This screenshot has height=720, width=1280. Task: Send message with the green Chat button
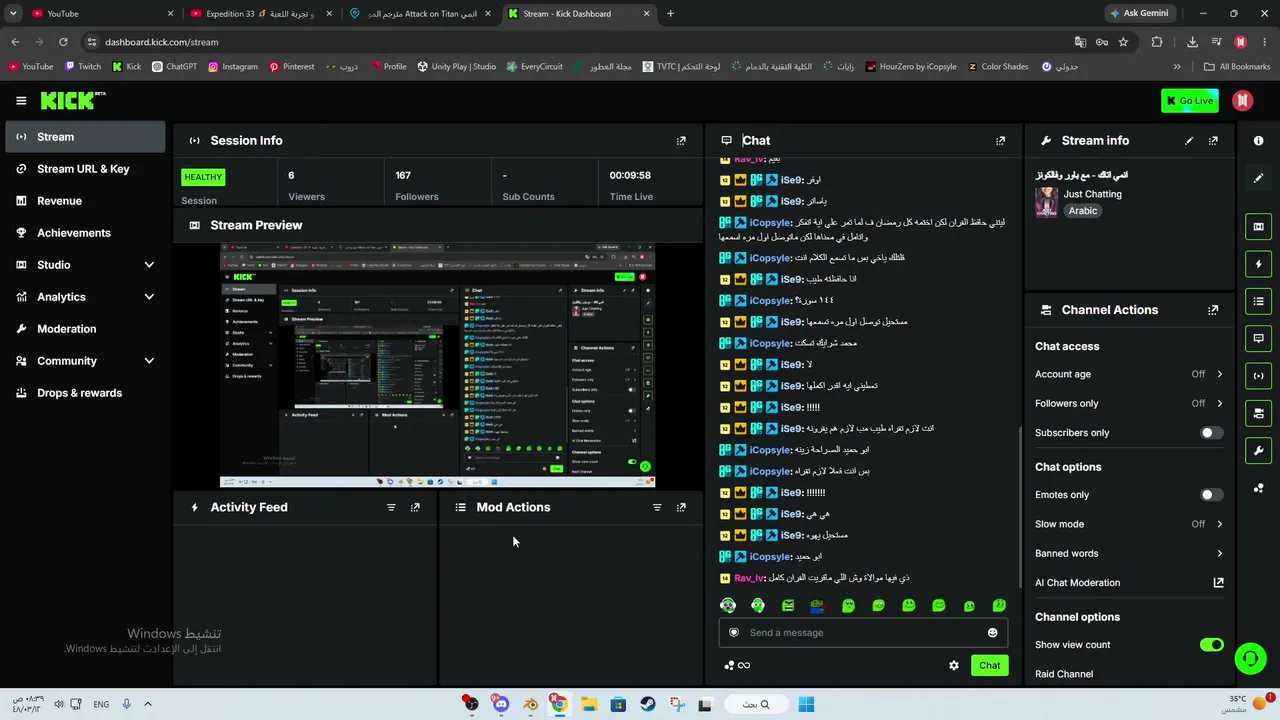989,666
